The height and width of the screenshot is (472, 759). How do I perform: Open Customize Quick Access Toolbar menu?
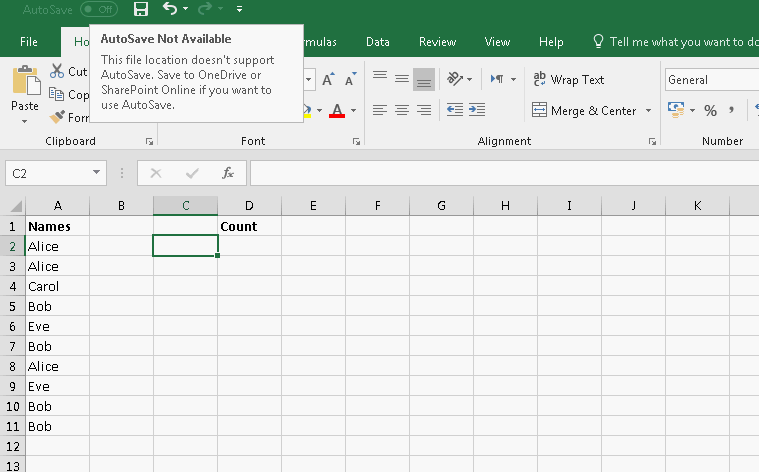[239, 9]
